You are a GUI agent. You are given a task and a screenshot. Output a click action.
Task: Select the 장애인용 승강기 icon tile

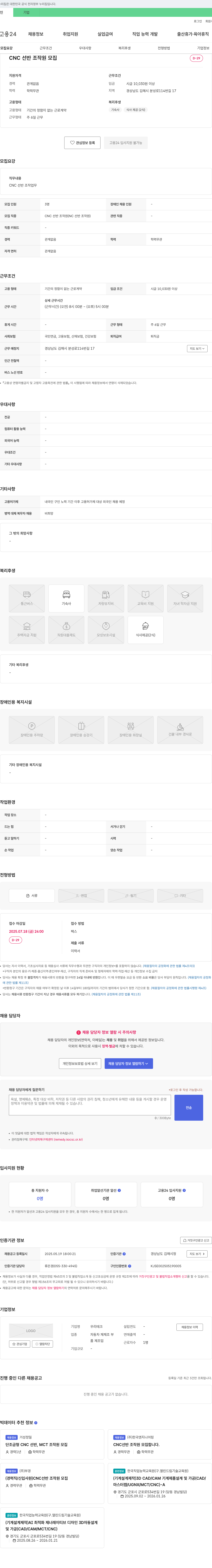pos(81,730)
